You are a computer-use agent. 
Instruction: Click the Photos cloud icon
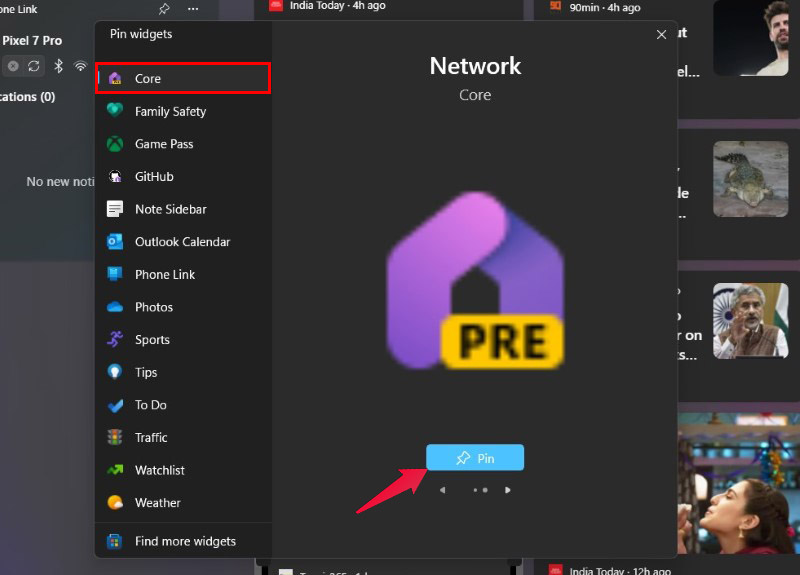[x=115, y=307]
